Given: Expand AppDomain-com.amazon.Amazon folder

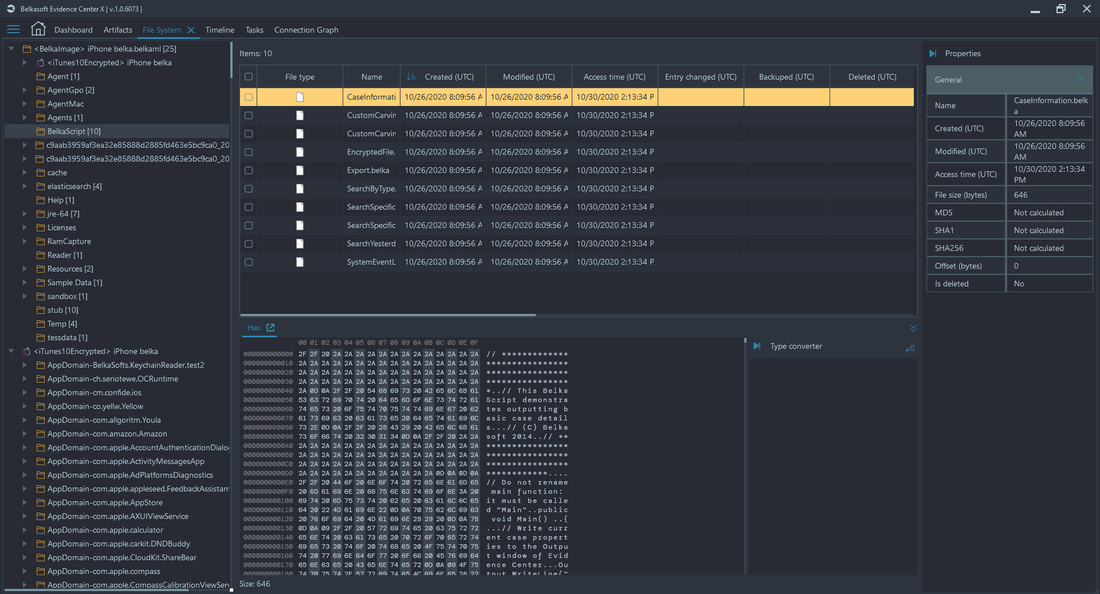Looking at the screenshot, I should click(x=25, y=433).
